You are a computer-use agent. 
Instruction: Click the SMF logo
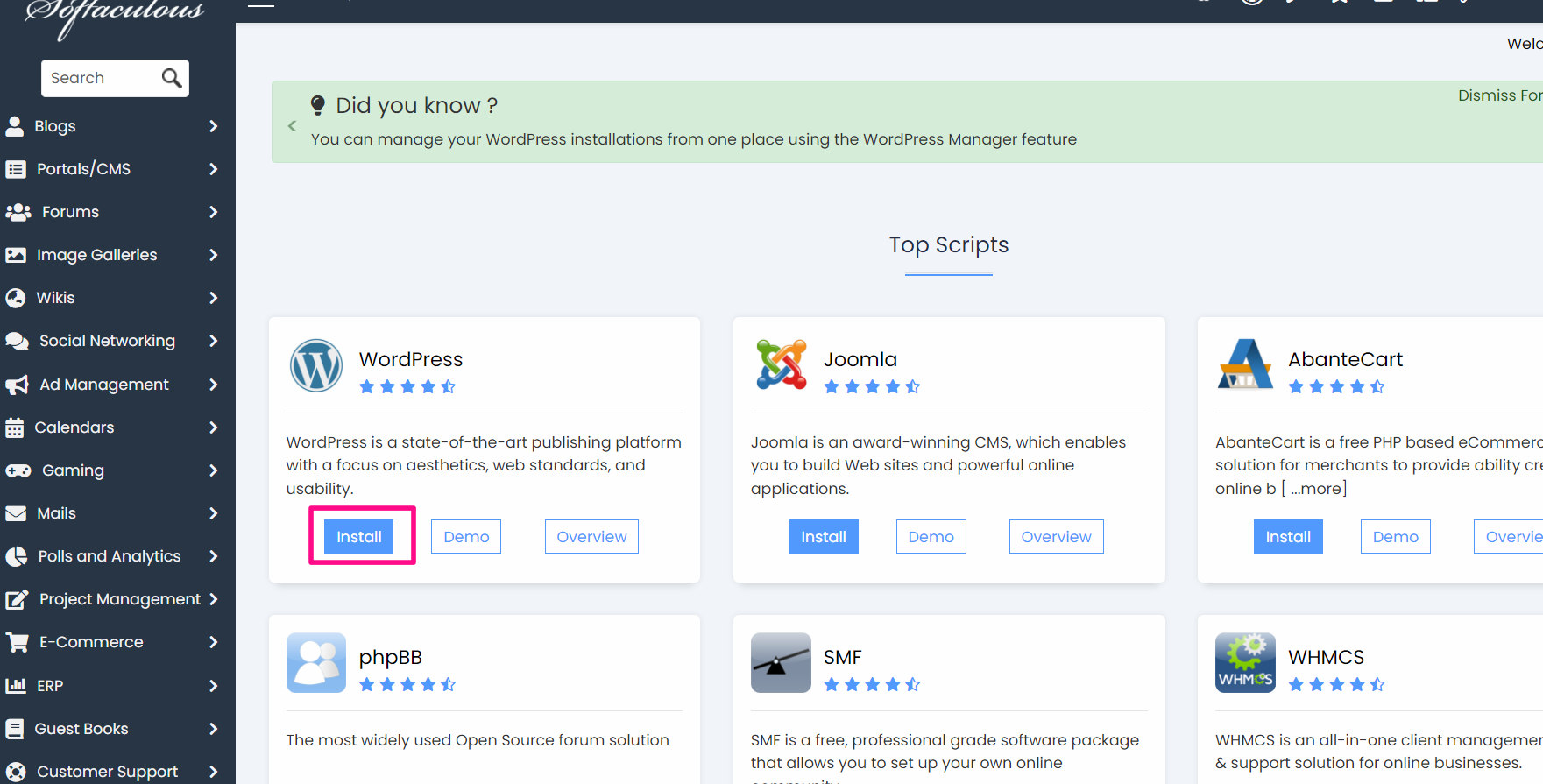point(781,663)
